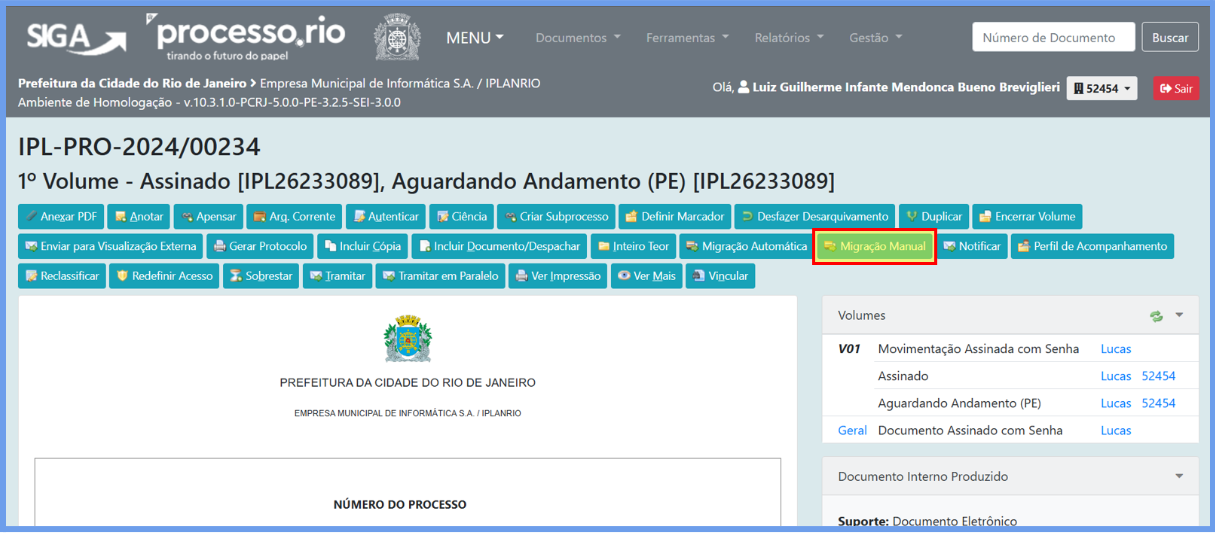Collapse the Documento Interno Produzido panel
The image size is (1215, 533).
pyautogui.click(x=1179, y=476)
